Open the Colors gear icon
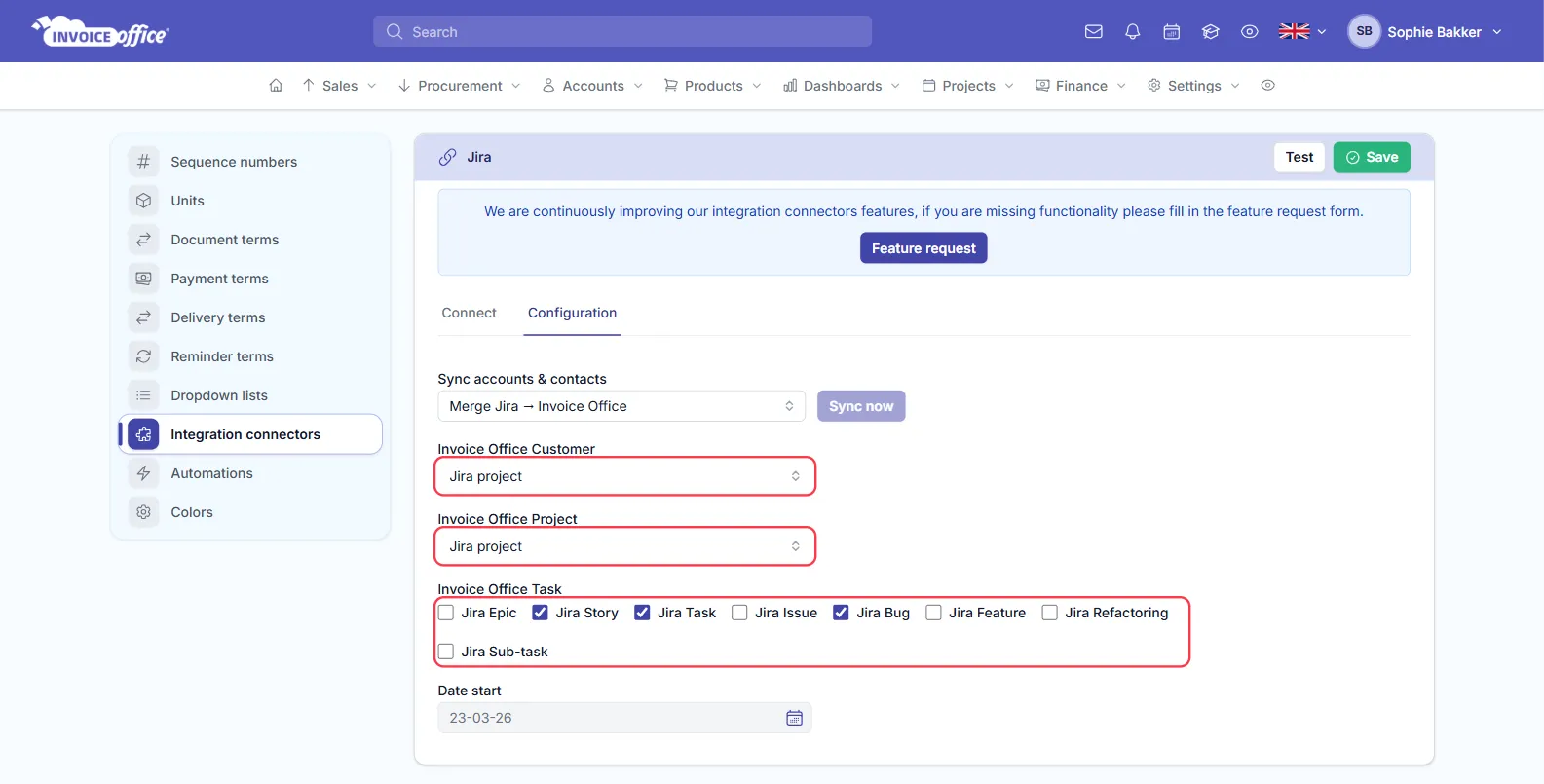This screenshot has width=1544, height=784. point(143,512)
